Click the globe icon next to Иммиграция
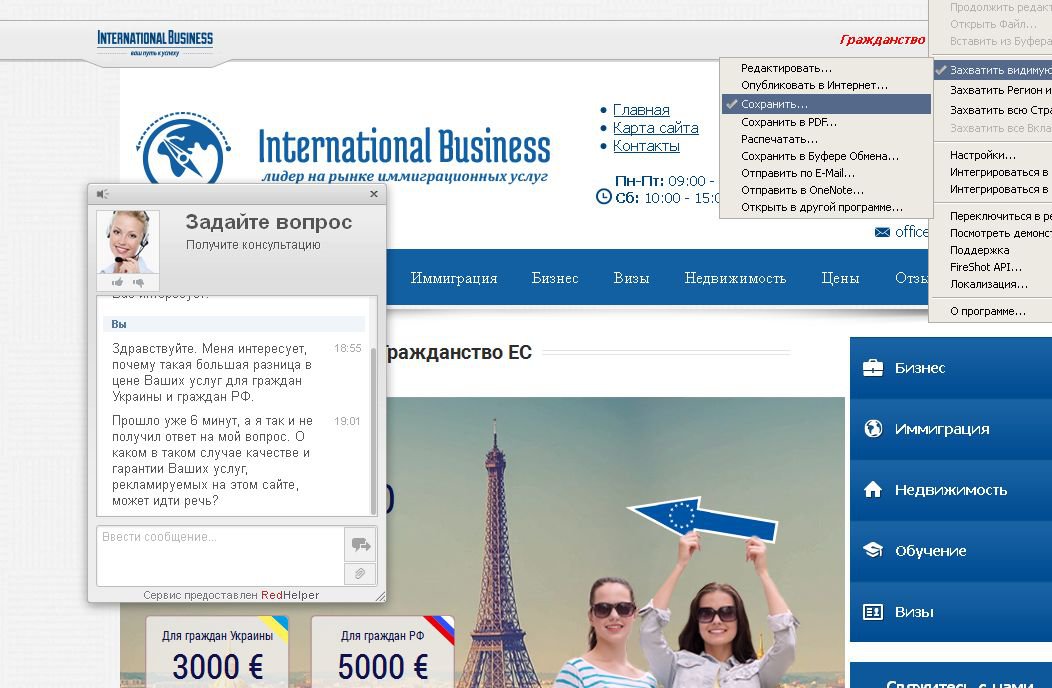The height and width of the screenshot is (688, 1052). coord(873,429)
